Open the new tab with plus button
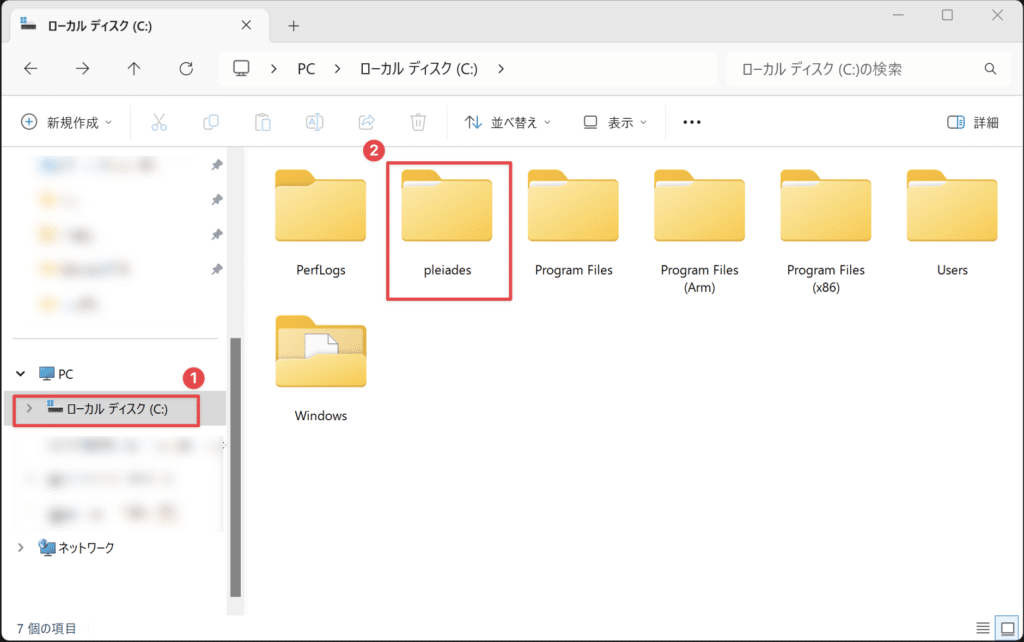 click(293, 25)
